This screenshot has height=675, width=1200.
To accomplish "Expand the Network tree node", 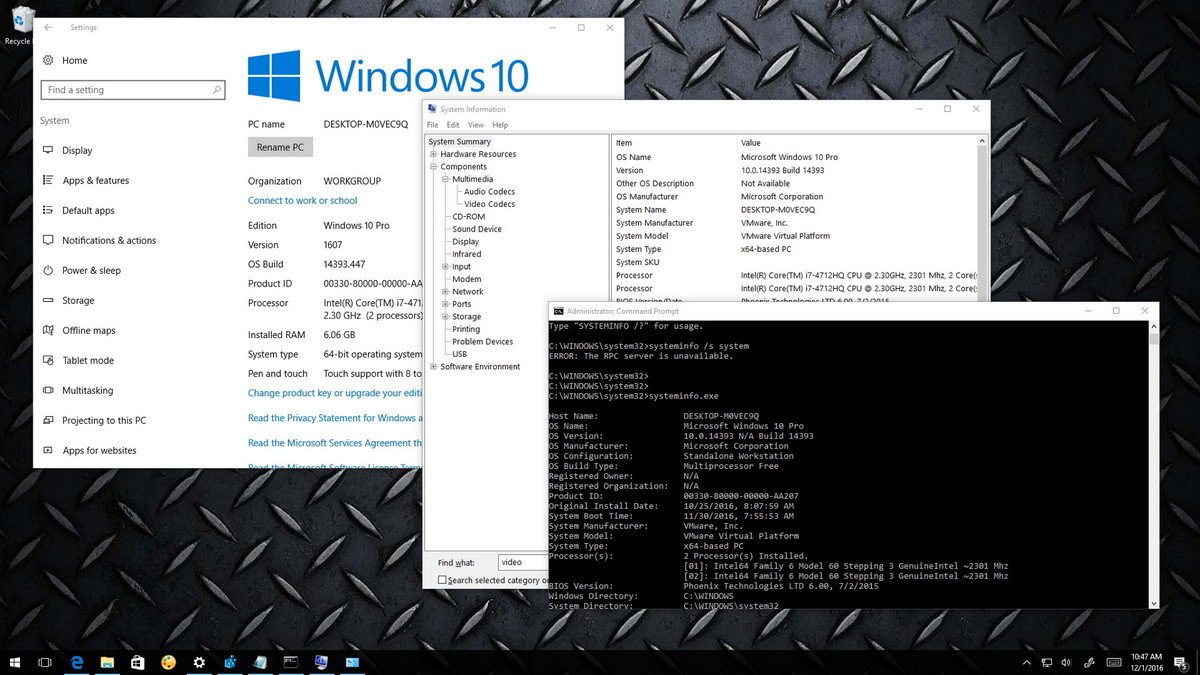I will click(x=445, y=292).
